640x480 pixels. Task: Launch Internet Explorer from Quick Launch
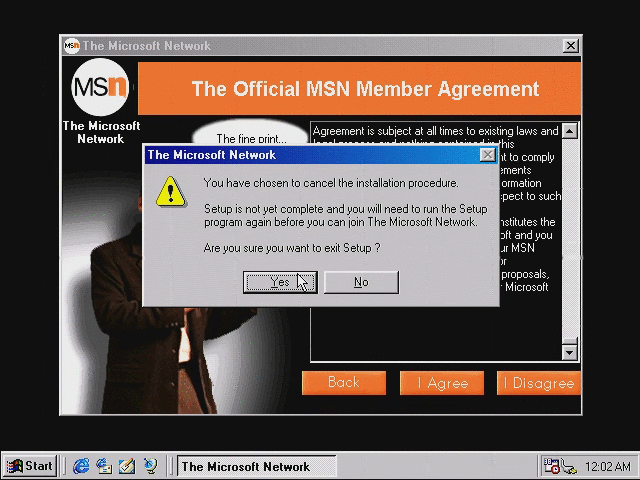(x=81, y=466)
